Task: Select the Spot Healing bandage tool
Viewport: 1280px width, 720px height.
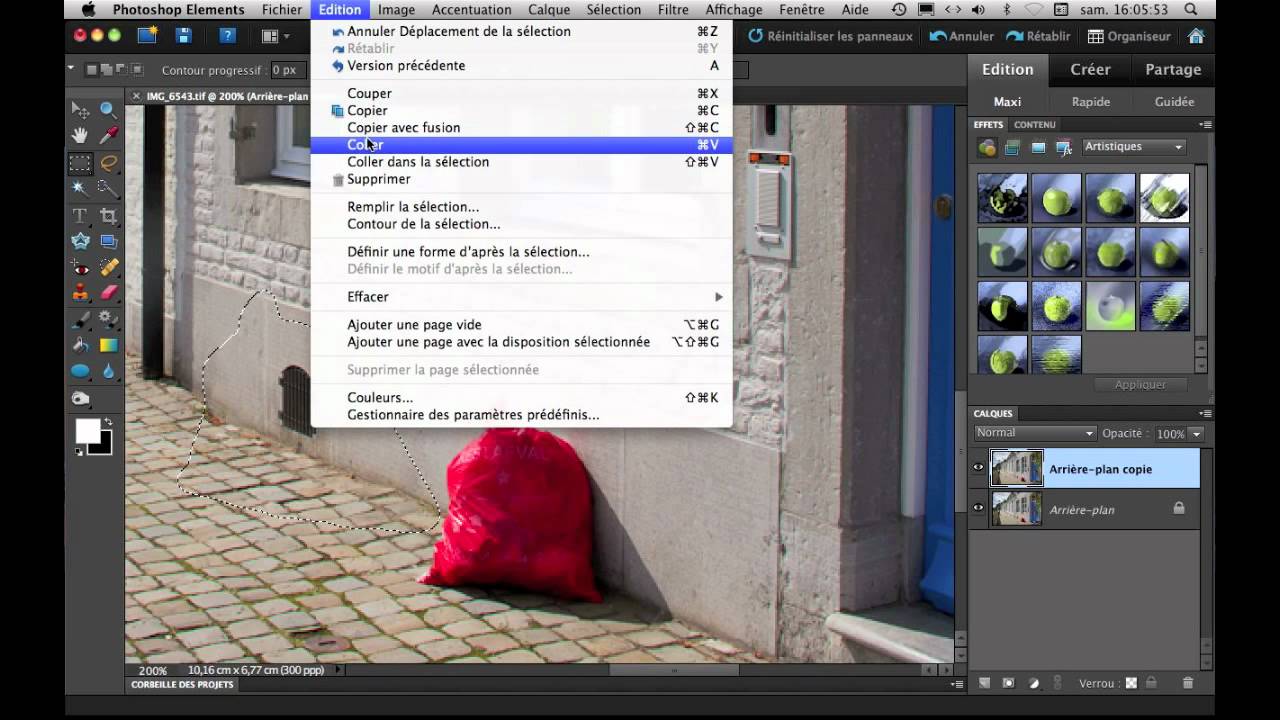Action: pos(108,268)
